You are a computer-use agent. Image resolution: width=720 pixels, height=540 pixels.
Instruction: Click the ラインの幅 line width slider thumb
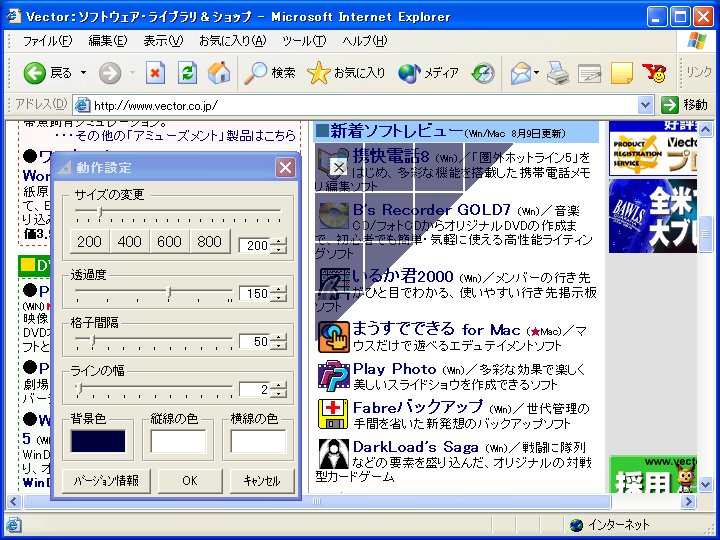(79, 388)
